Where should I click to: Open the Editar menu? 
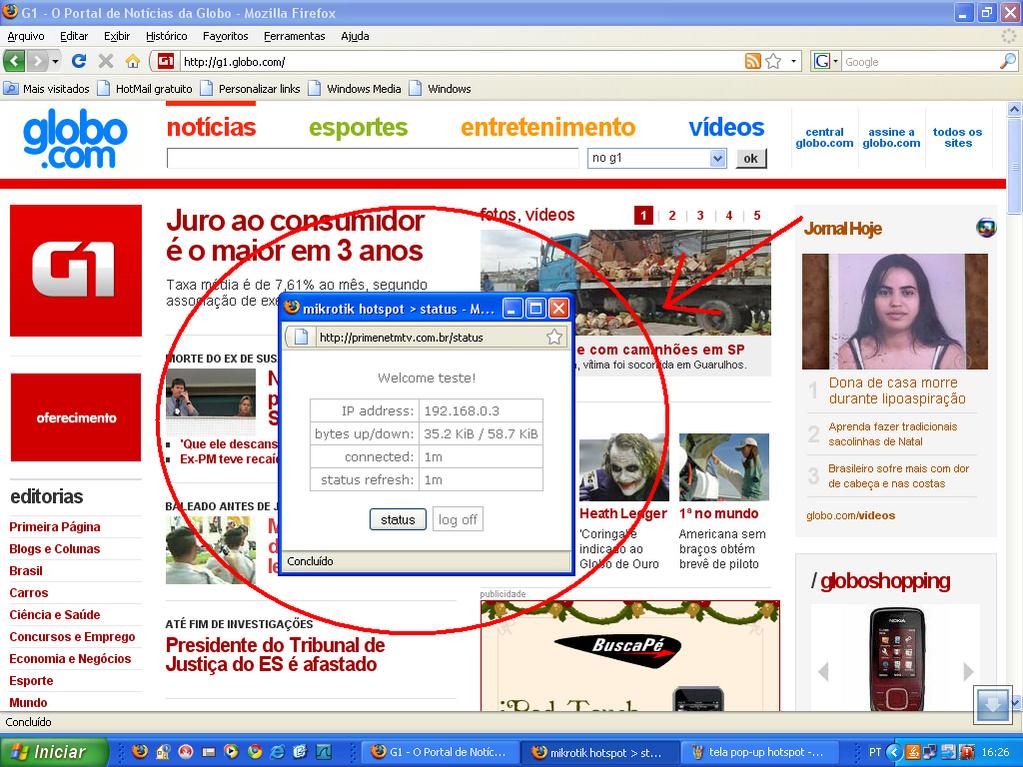74,36
